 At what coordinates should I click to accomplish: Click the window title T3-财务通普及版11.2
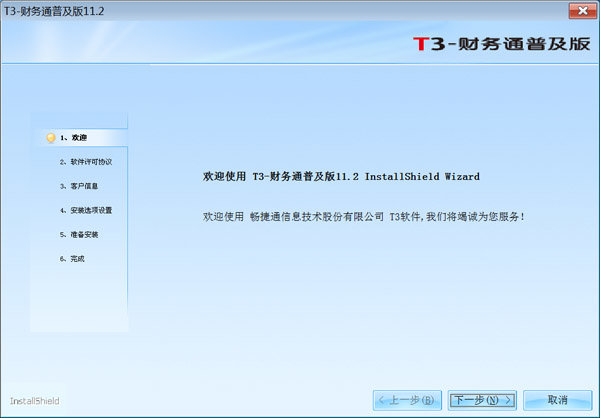click(x=59, y=10)
